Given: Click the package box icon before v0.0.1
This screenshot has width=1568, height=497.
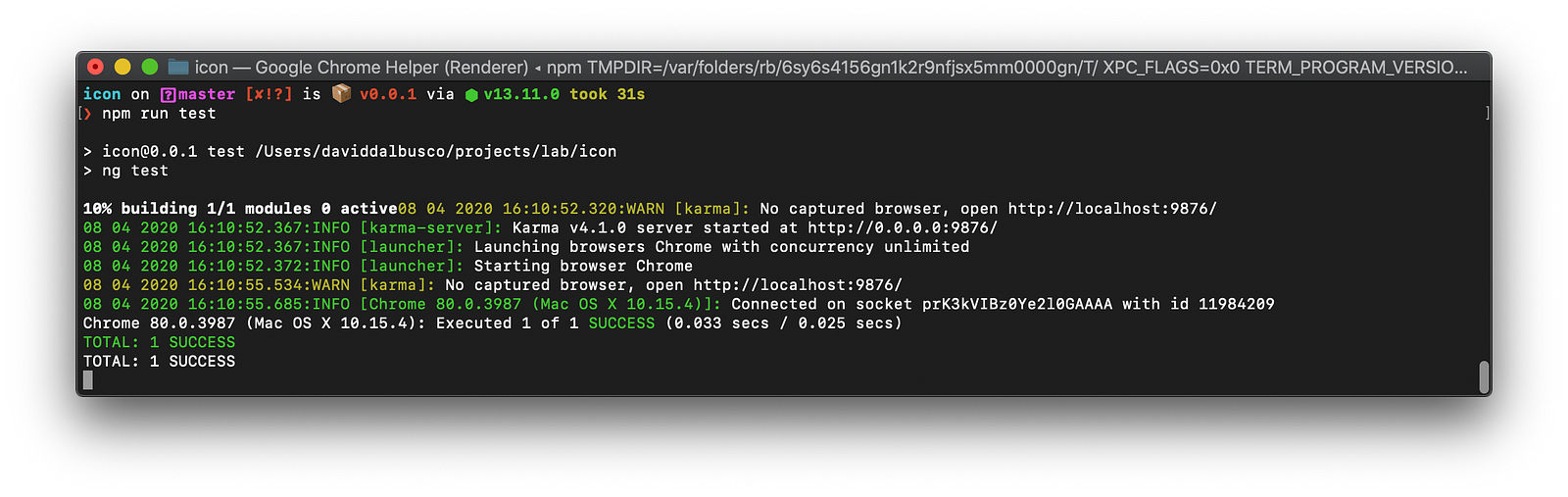Looking at the screenshot, I should [x=341, y=93].
